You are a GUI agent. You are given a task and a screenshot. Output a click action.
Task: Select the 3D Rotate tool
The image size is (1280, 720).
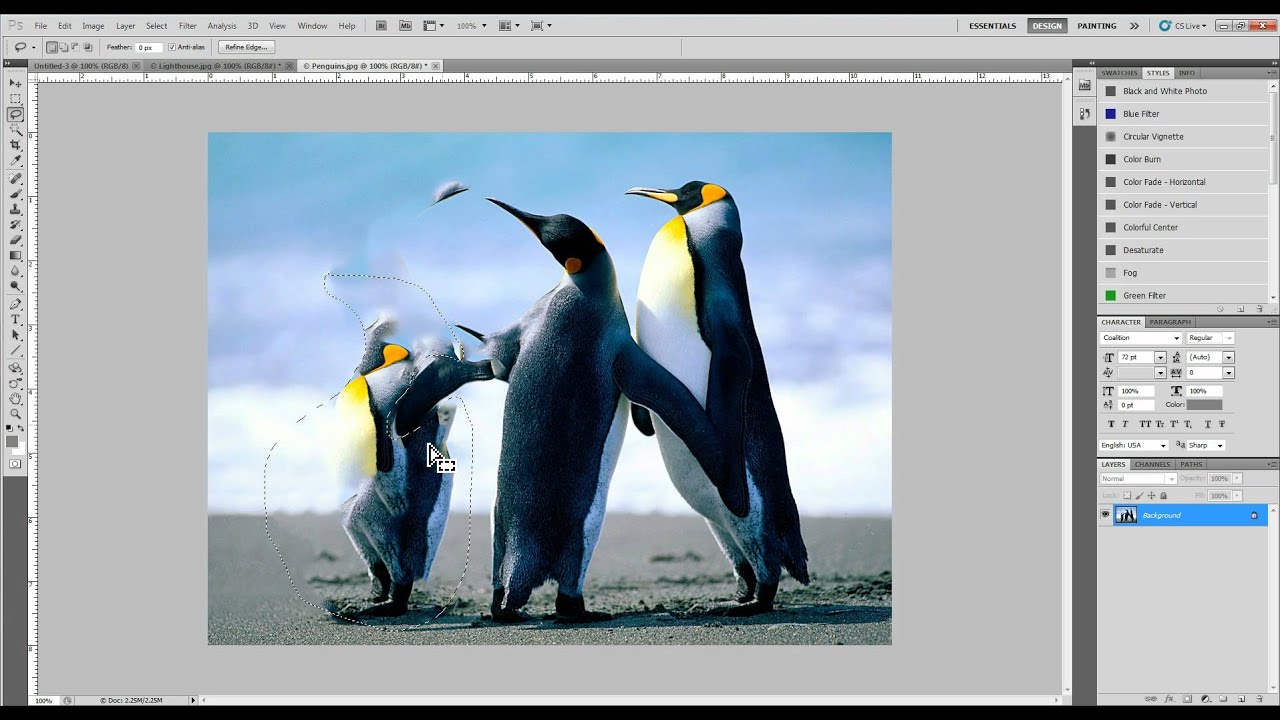(15, 368)
